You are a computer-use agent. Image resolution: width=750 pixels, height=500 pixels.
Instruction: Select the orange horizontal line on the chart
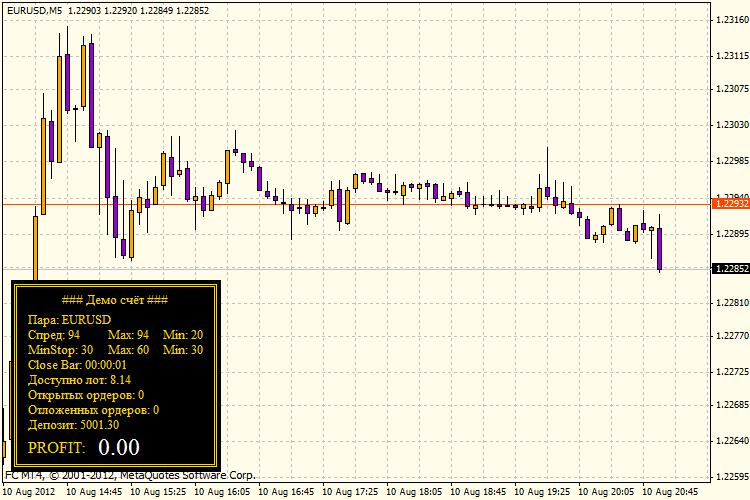[x=356, y=204]
